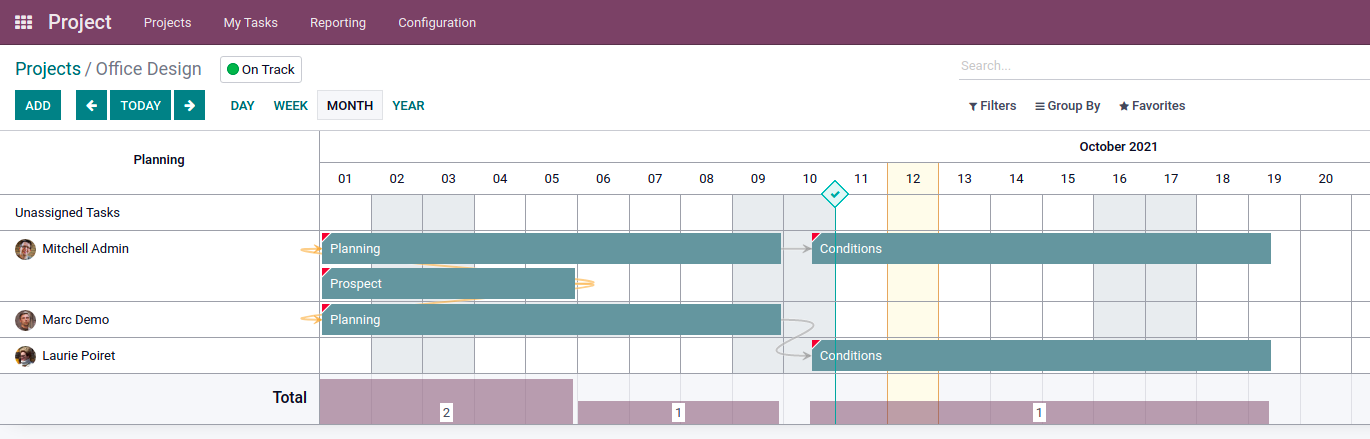Screen dimensions: 1370x439
Task: Click the ADD button
Action: [38, 105]
